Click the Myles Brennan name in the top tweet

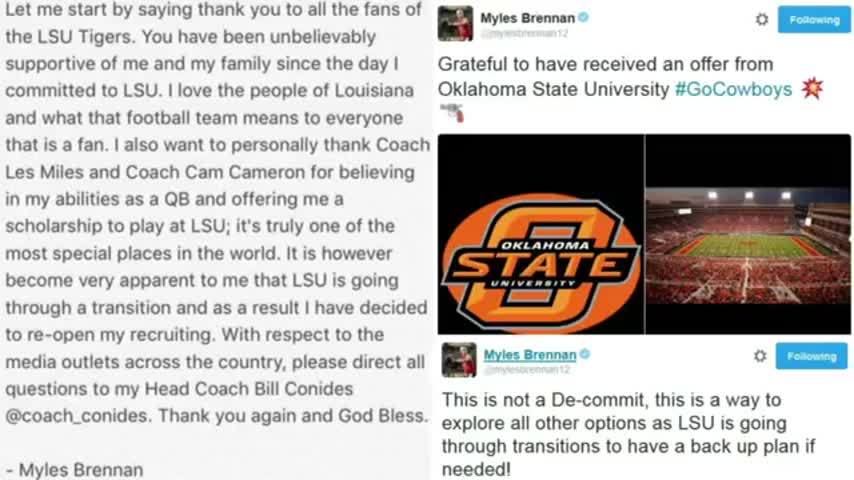(527, 18)
